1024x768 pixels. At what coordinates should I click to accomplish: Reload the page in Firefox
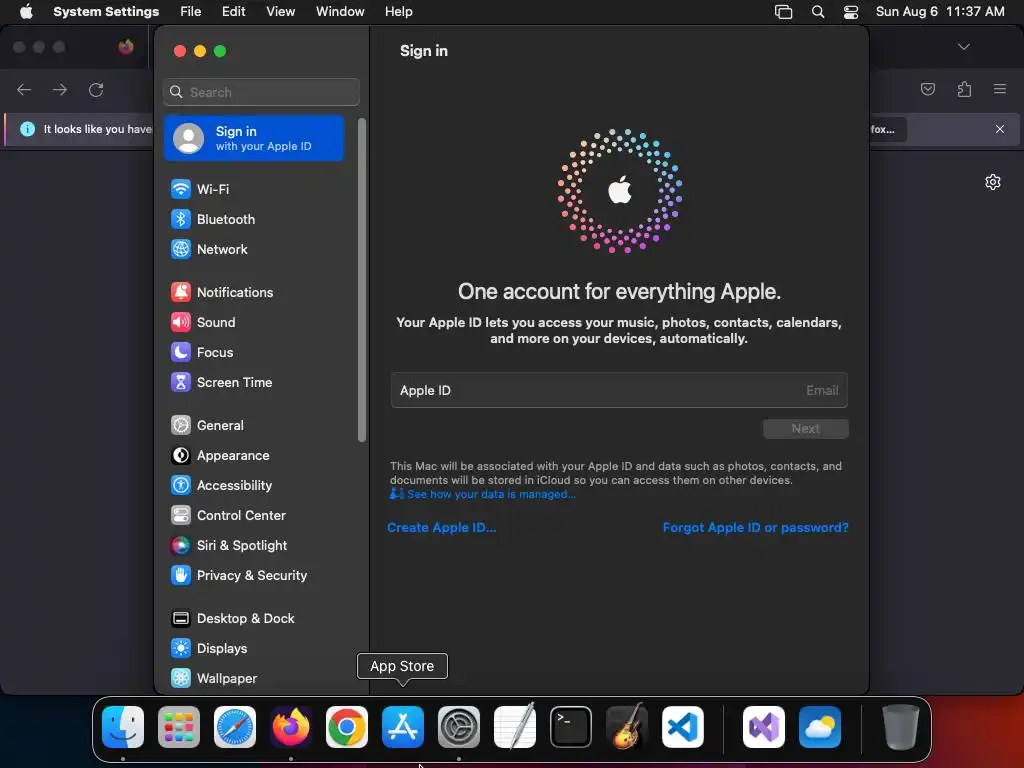[x=96, y=90]
